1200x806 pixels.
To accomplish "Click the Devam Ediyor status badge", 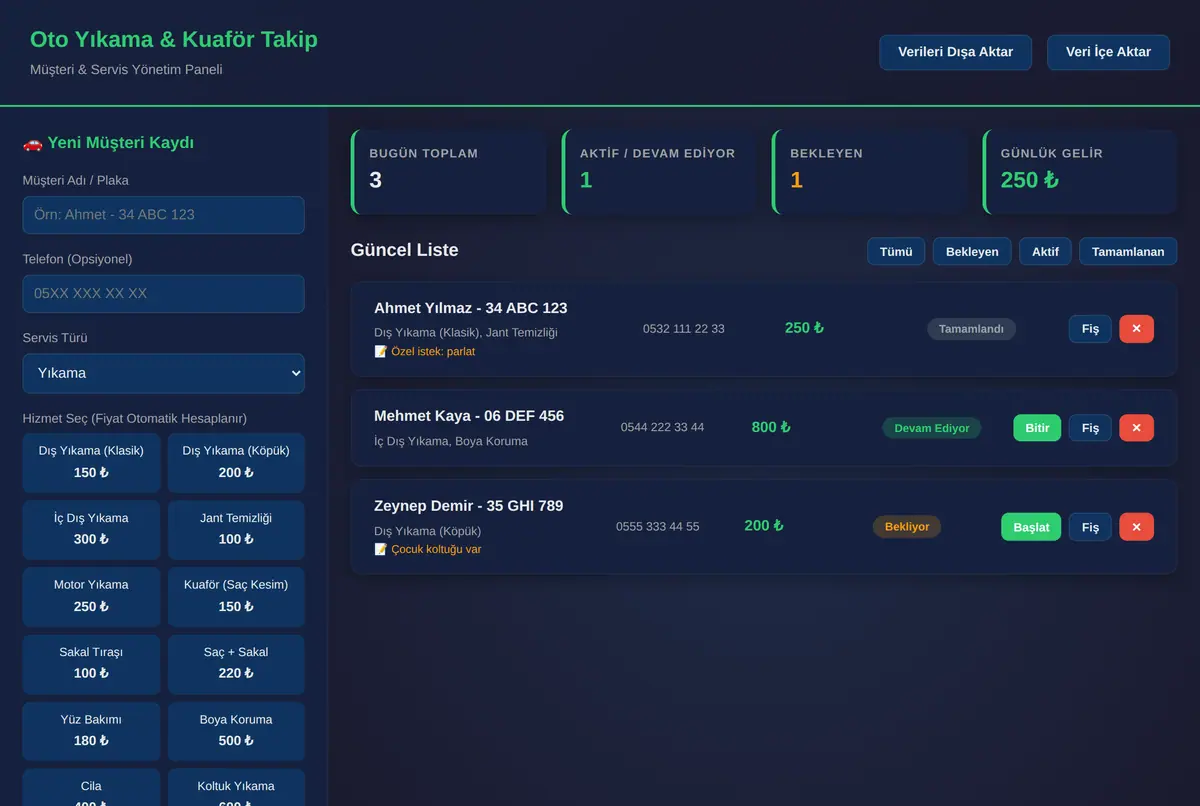I will (932, 428).
